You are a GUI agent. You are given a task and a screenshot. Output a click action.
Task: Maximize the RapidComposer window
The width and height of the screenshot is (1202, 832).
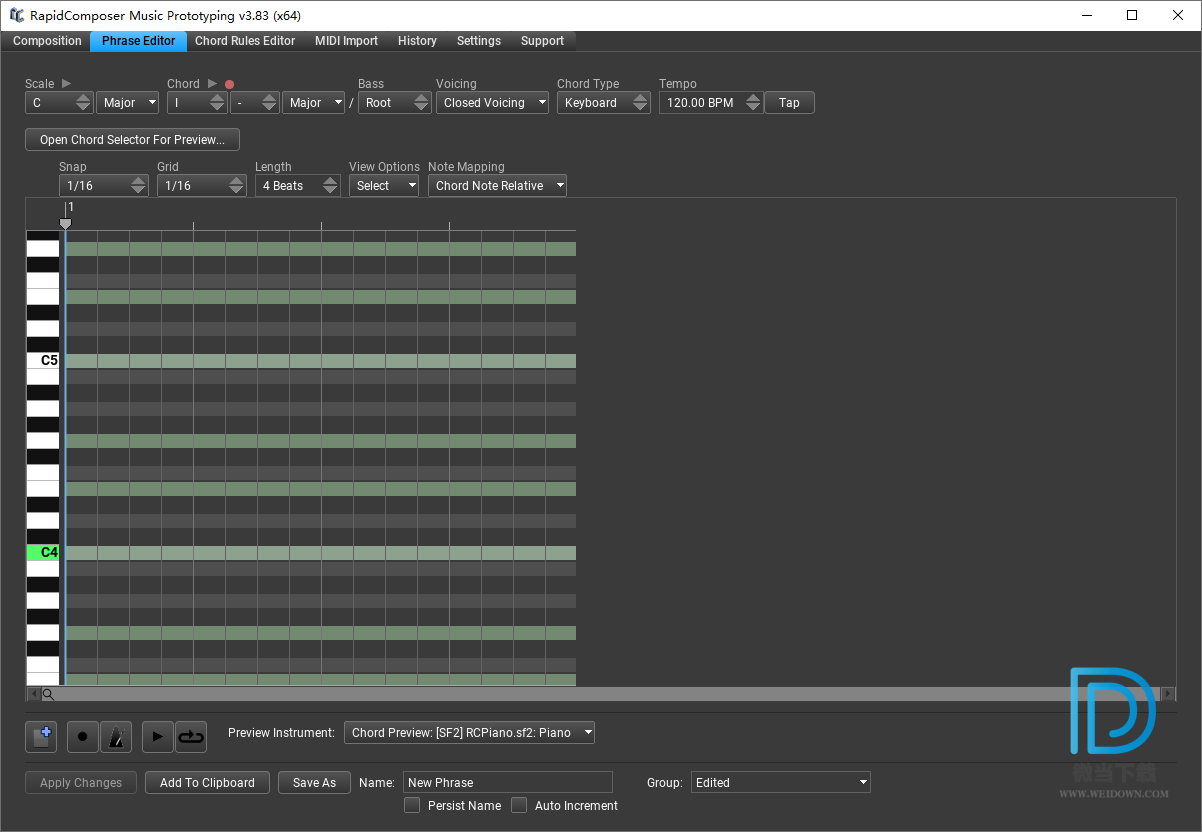[x=1131, y=15]
